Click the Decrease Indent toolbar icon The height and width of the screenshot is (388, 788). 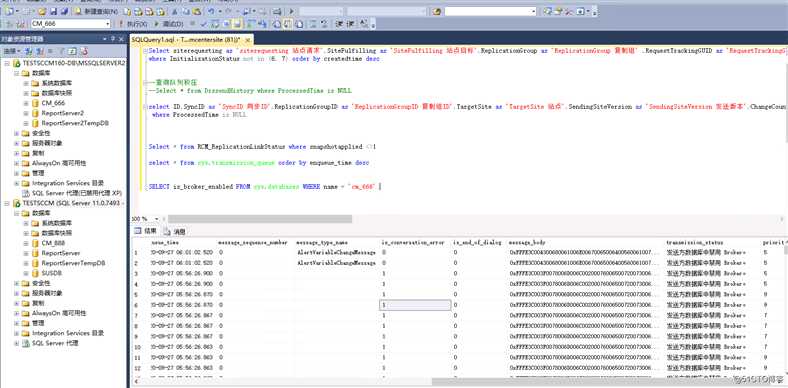tap(339, 24)
